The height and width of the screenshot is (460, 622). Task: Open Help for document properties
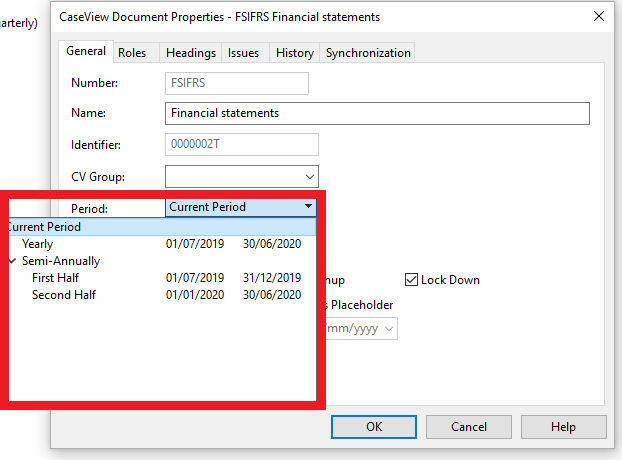(563, 427)
